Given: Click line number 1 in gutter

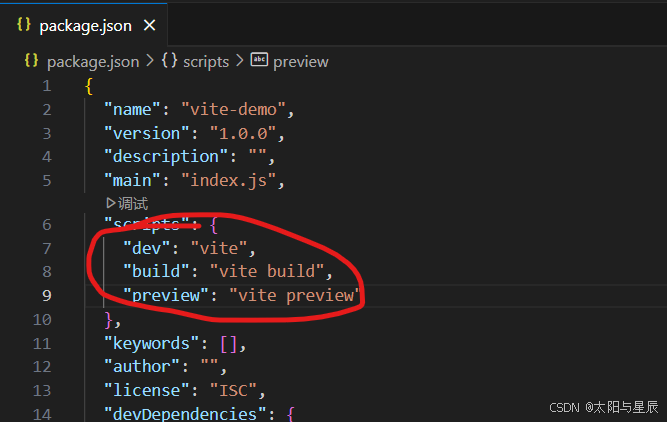Looking at the screenshot, I should coord(47,86).
